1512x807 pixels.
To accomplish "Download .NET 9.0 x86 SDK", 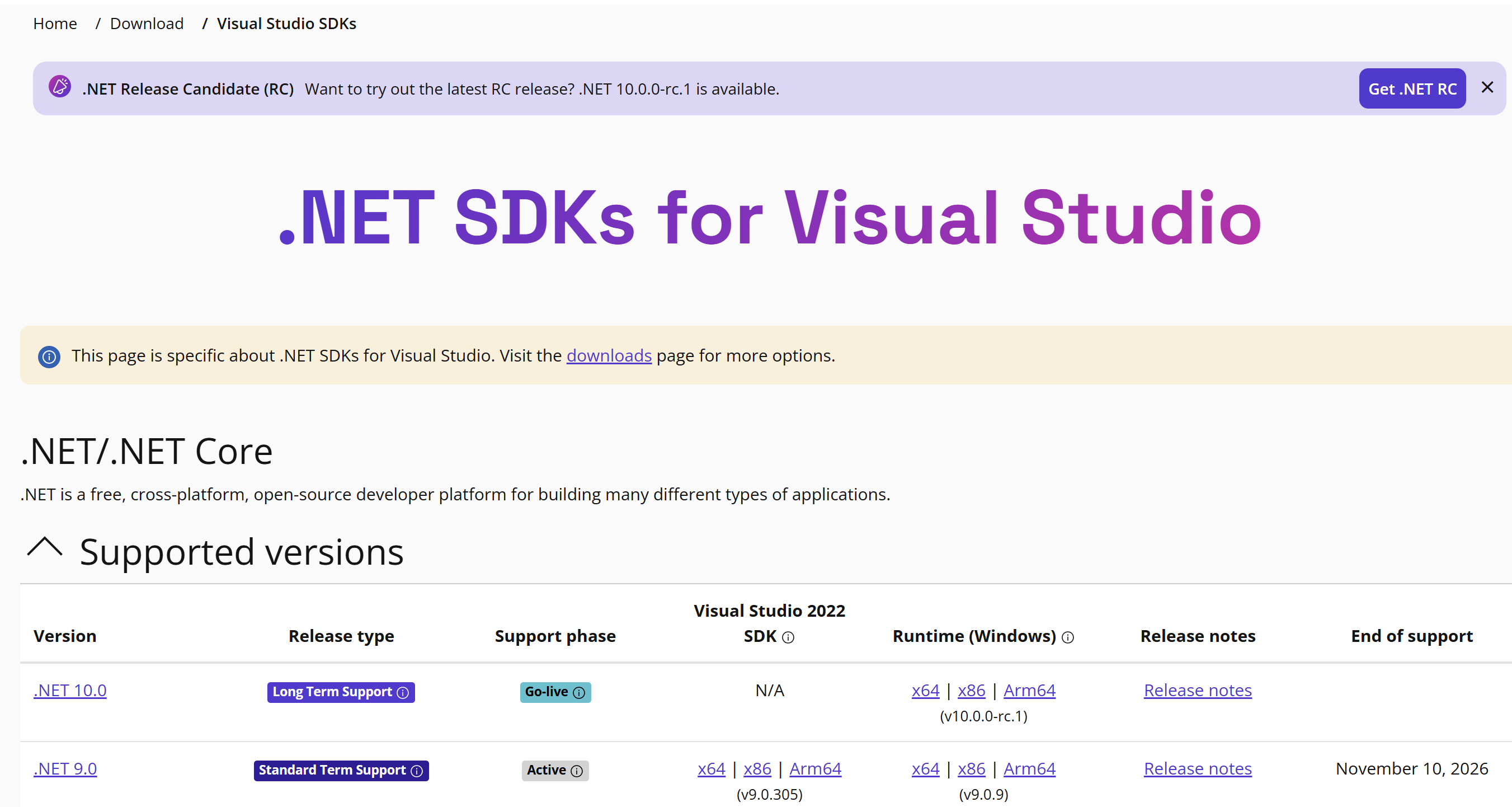I will tap(757, 768).
